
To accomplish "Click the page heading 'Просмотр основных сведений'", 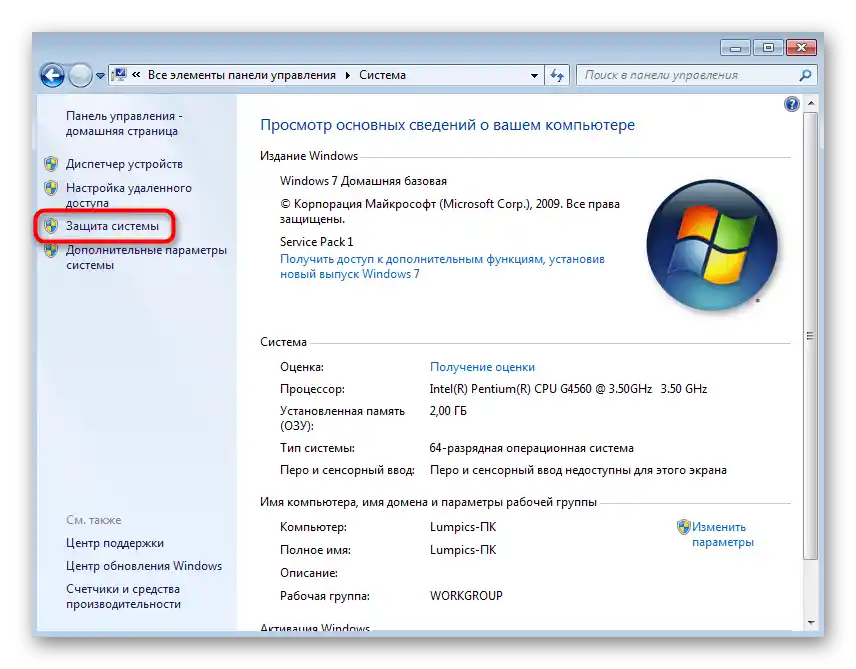I will (448, 125).
